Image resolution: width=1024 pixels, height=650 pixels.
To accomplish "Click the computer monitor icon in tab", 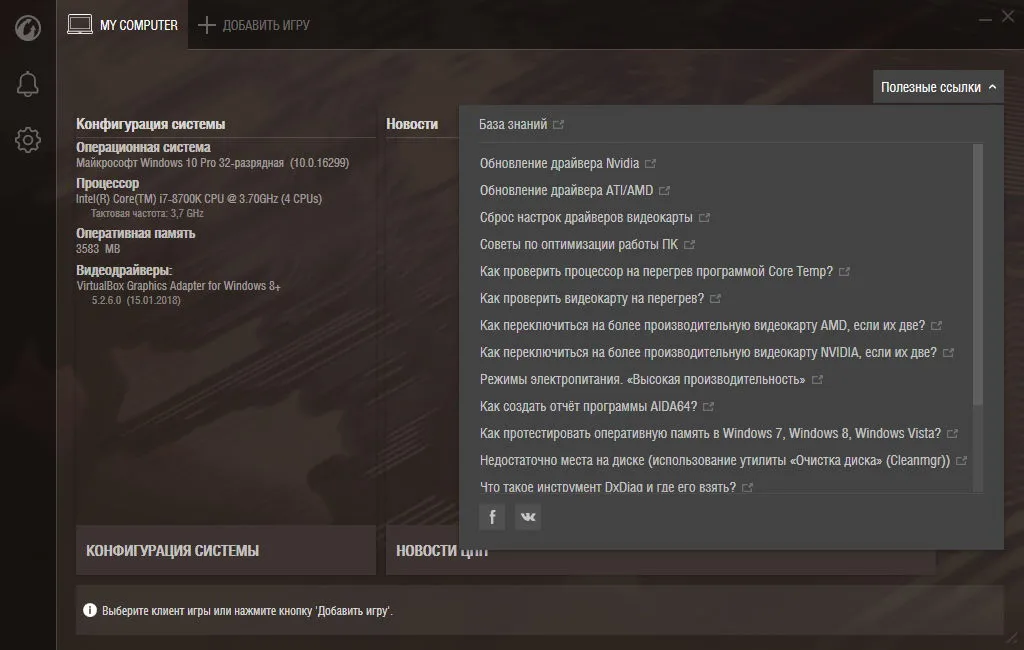I will click(80, 24).
